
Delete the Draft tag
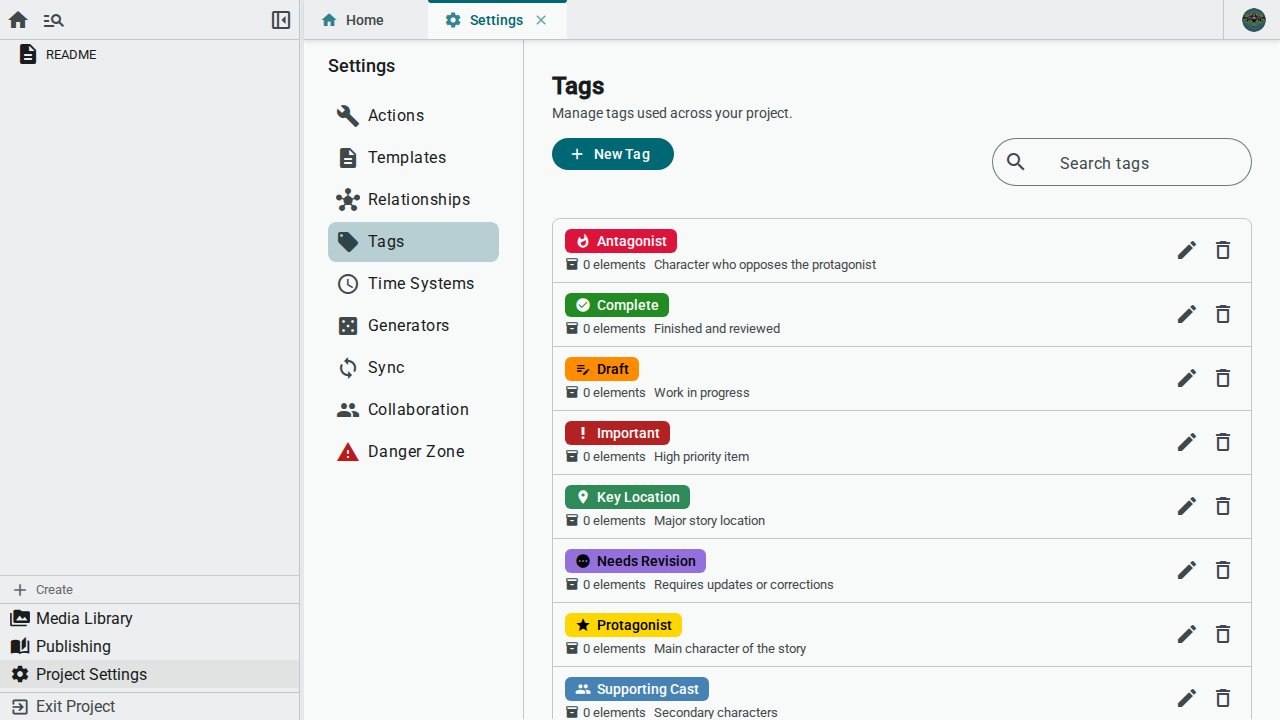click(1223, 378)
